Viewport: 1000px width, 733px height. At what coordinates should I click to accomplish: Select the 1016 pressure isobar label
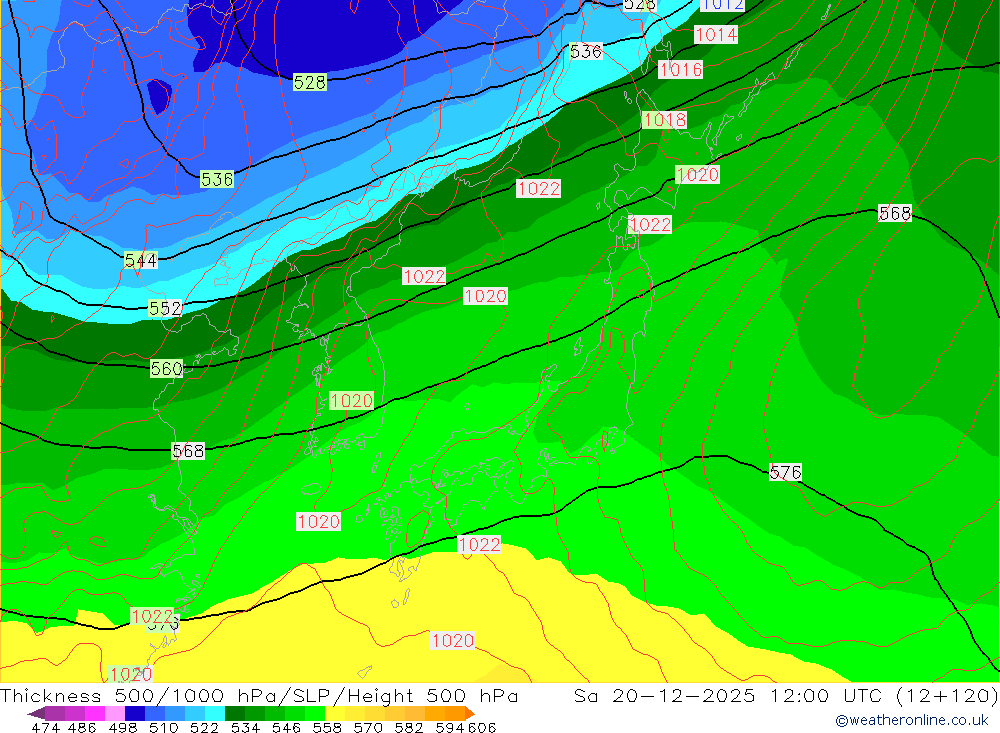[680, 70]
